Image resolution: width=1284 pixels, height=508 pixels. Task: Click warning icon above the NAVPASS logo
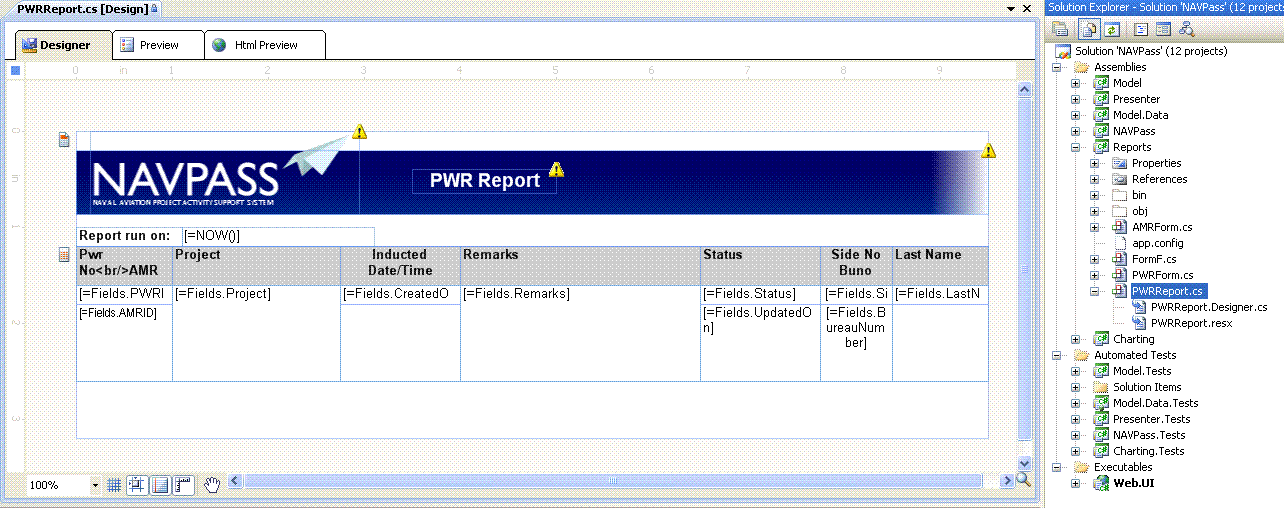click(x=360, y=132)
